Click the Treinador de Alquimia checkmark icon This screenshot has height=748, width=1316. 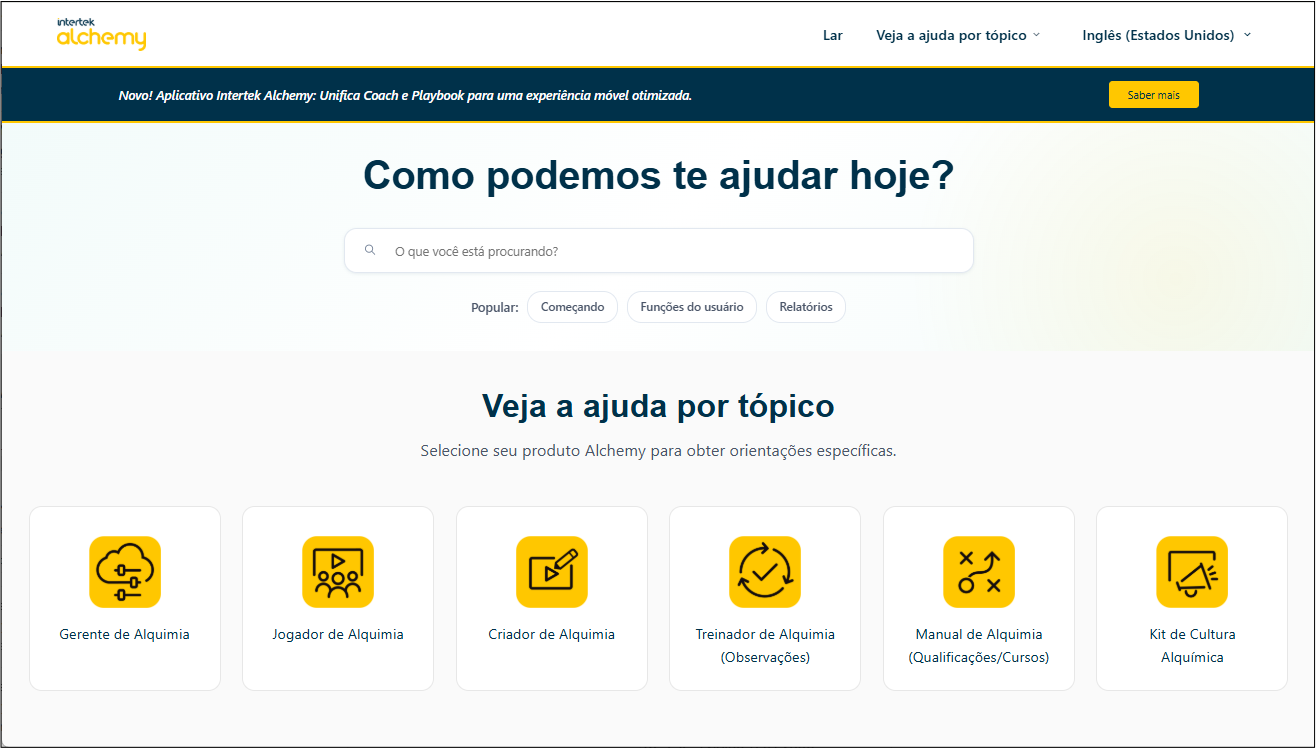coord(765,572)
